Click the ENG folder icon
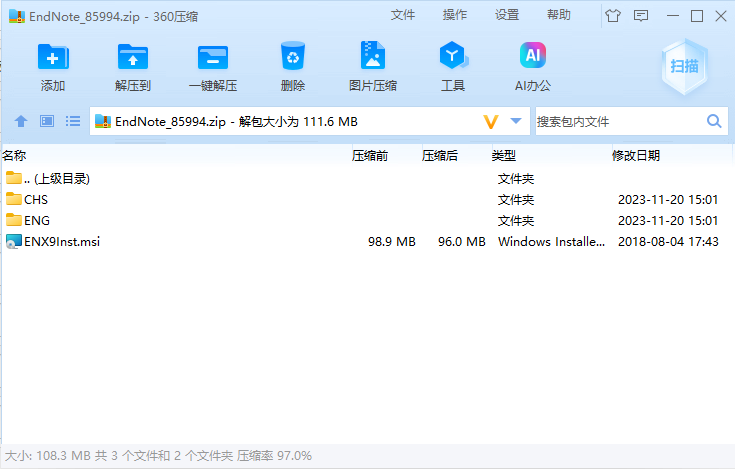The image size is (735, 469). tap(14, 220)
